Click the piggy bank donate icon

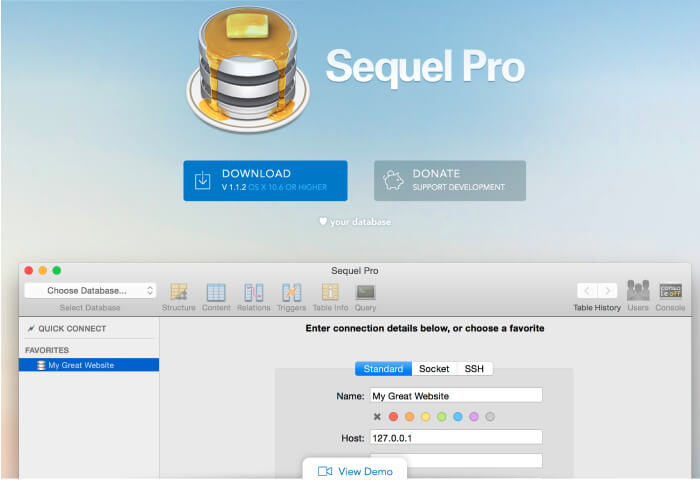(x=393, y=180)
